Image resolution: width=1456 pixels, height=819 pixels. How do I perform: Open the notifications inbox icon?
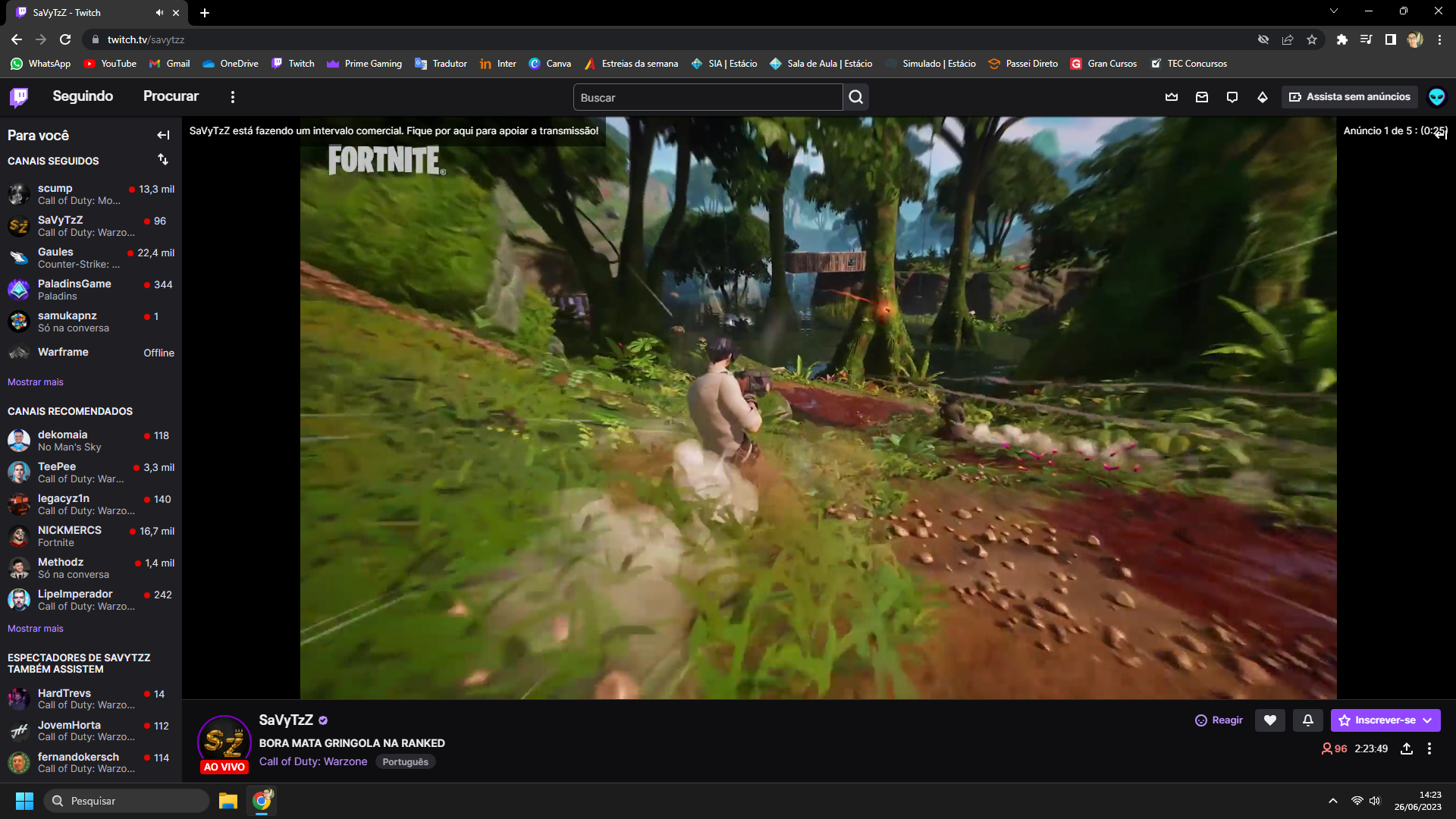[1202, 97]
